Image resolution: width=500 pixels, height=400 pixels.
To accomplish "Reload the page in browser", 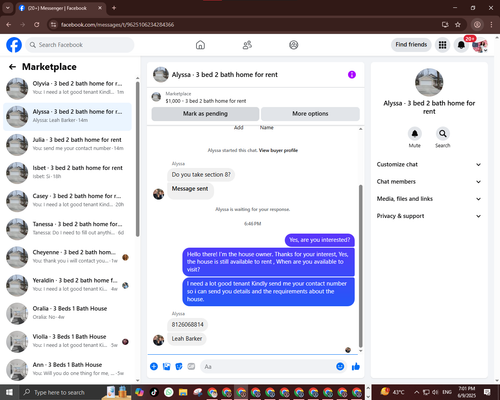I will 37,25.
